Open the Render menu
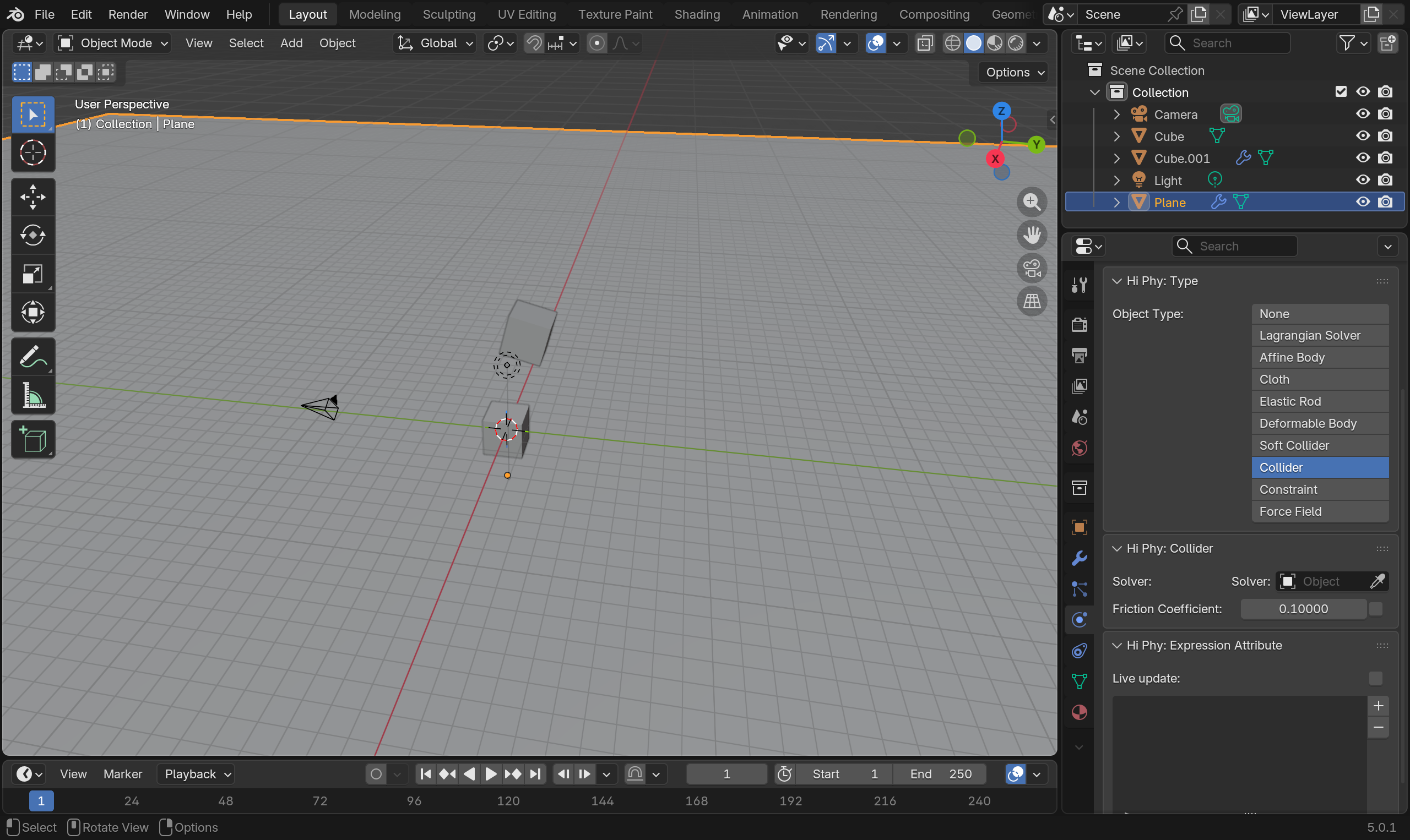 127,14
